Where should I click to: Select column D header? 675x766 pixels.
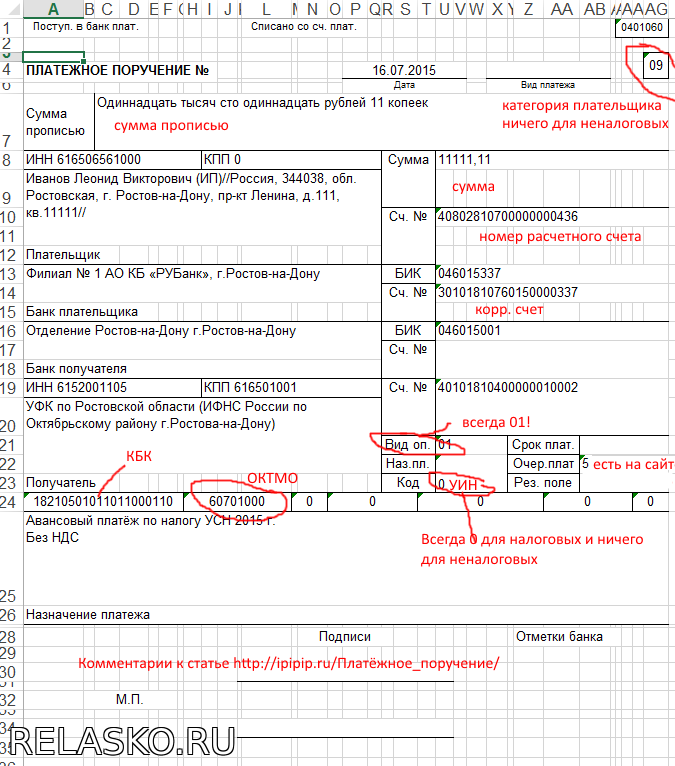(133, 9)
